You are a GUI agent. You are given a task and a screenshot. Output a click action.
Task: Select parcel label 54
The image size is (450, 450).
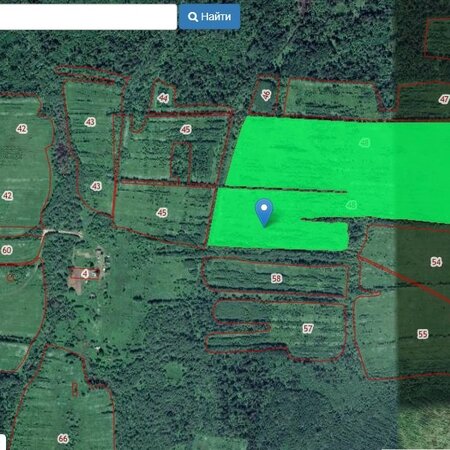click(436, 262)
